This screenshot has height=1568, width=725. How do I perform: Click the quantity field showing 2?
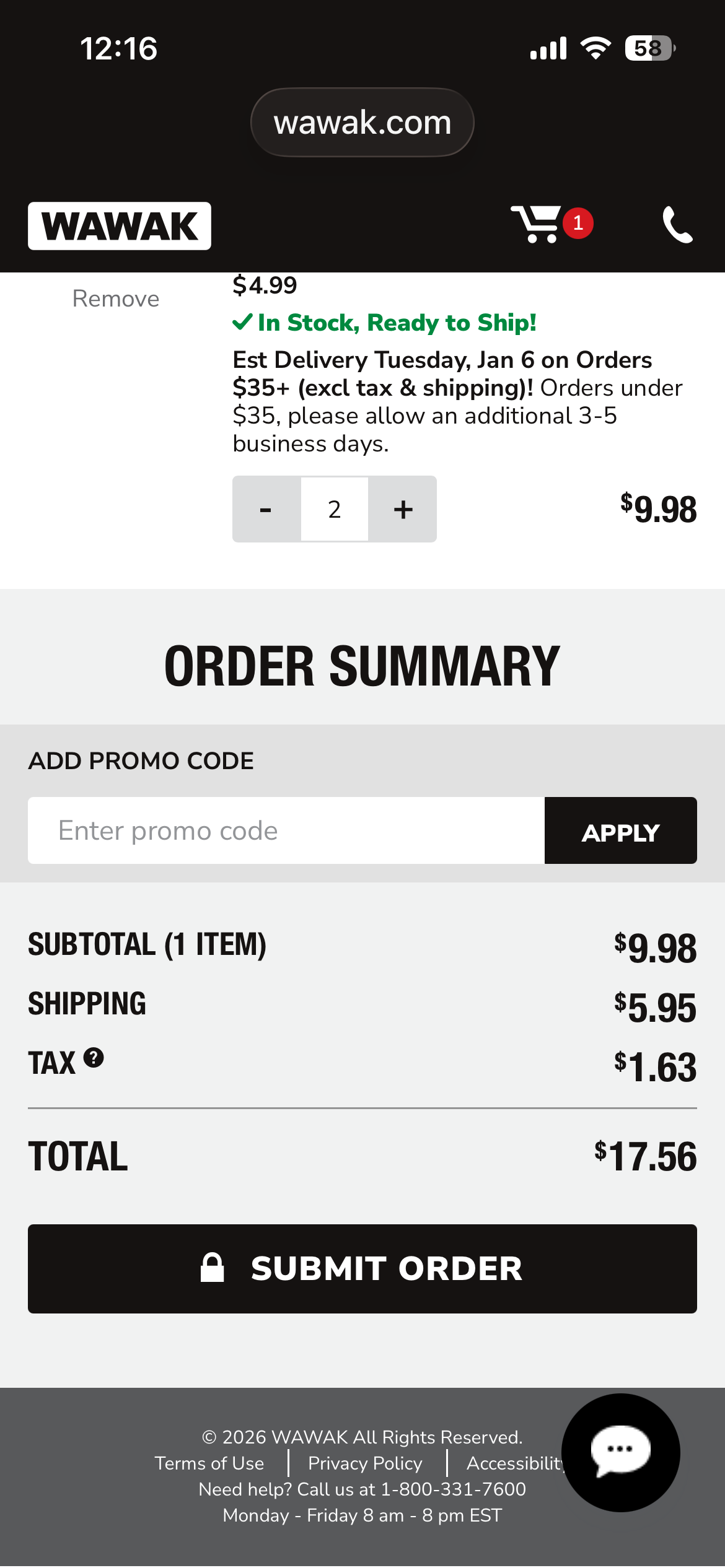pyautogui.click(x=335, y=510)
